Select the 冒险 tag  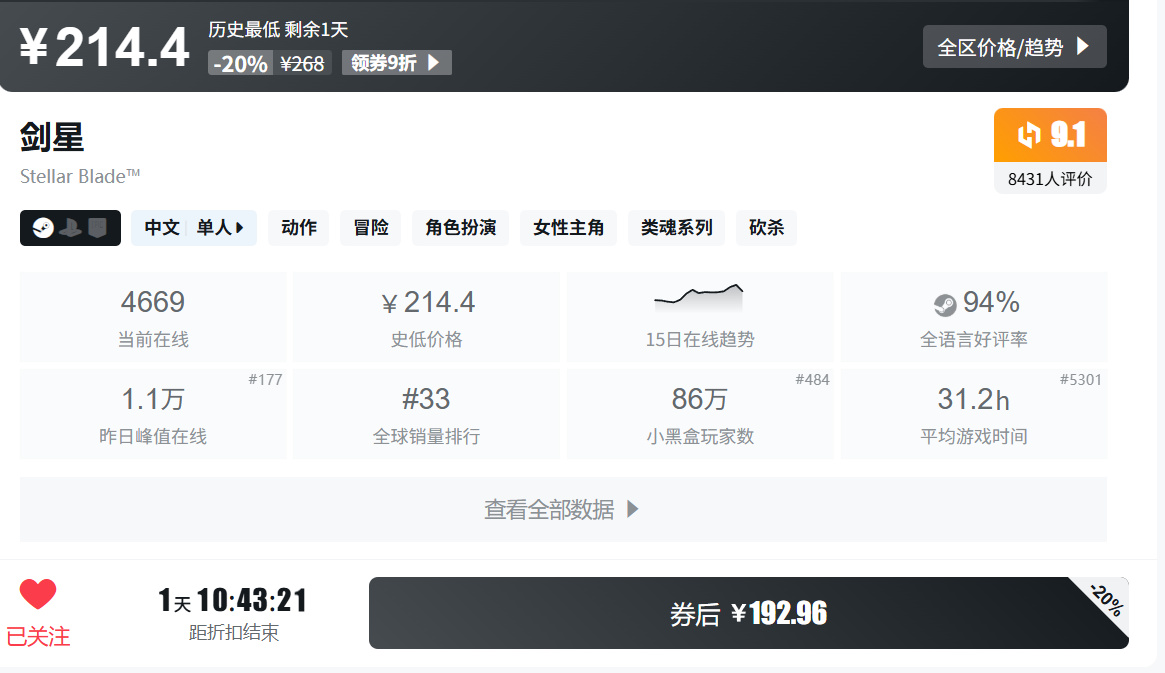pyautogui.click(x=371, y=228)
